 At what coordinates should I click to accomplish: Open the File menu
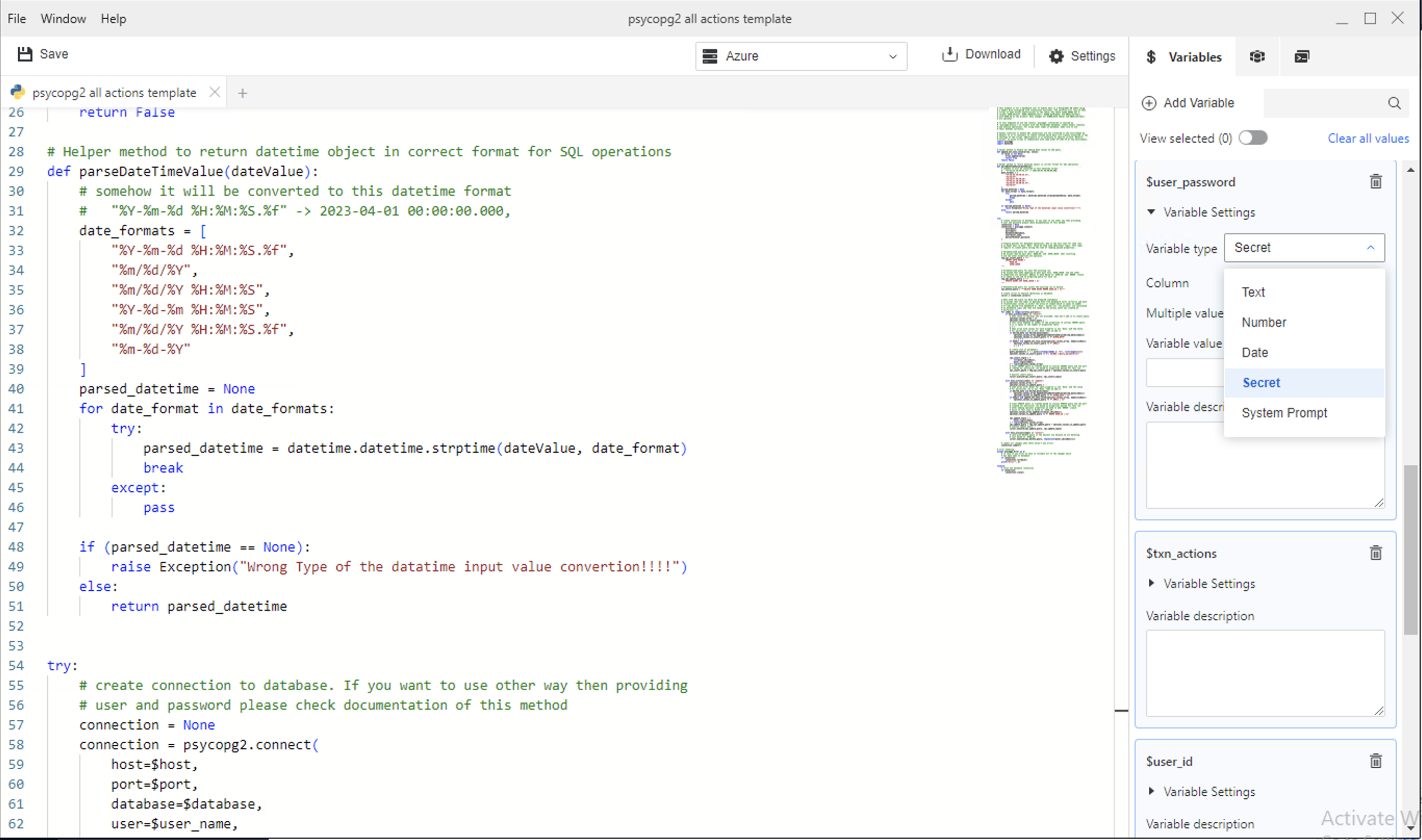click(x=17, y=19)
